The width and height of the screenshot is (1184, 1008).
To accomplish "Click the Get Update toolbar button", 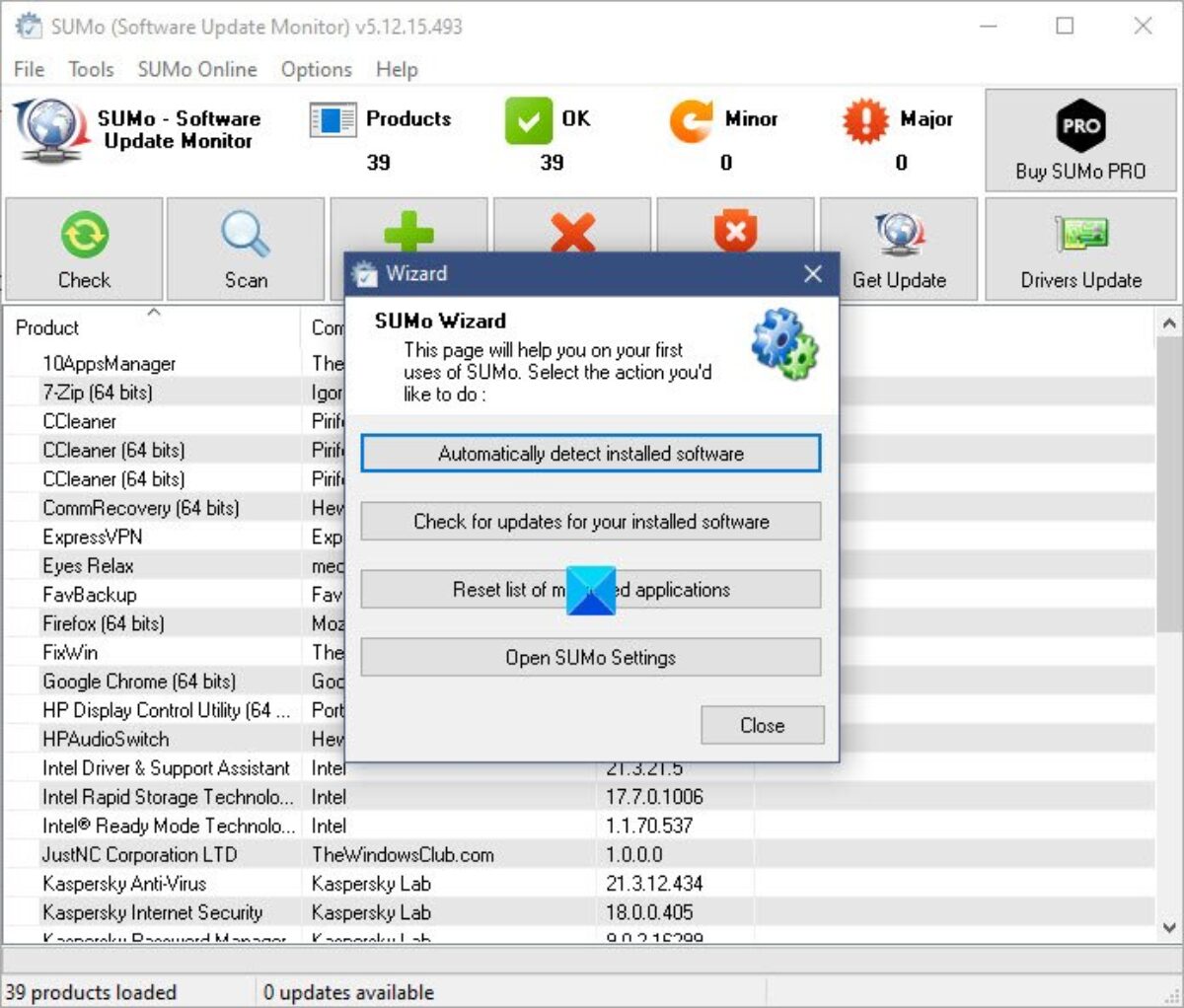I will (899, 250).
